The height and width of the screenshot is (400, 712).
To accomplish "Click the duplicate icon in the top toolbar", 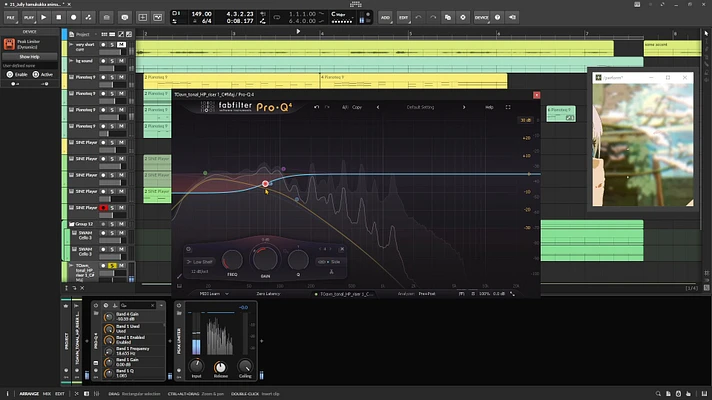I will point(448,17).
